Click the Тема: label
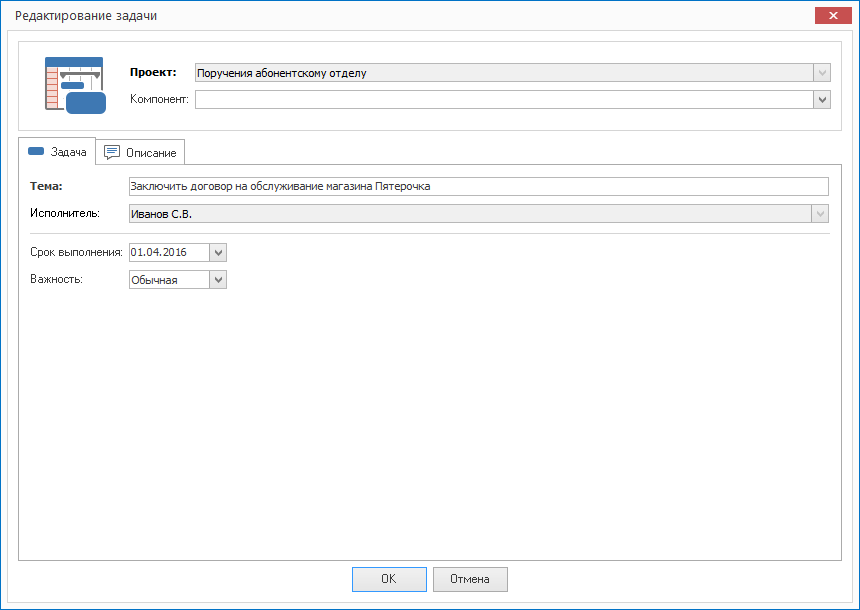Screen dimensions: 860x610 46,186
